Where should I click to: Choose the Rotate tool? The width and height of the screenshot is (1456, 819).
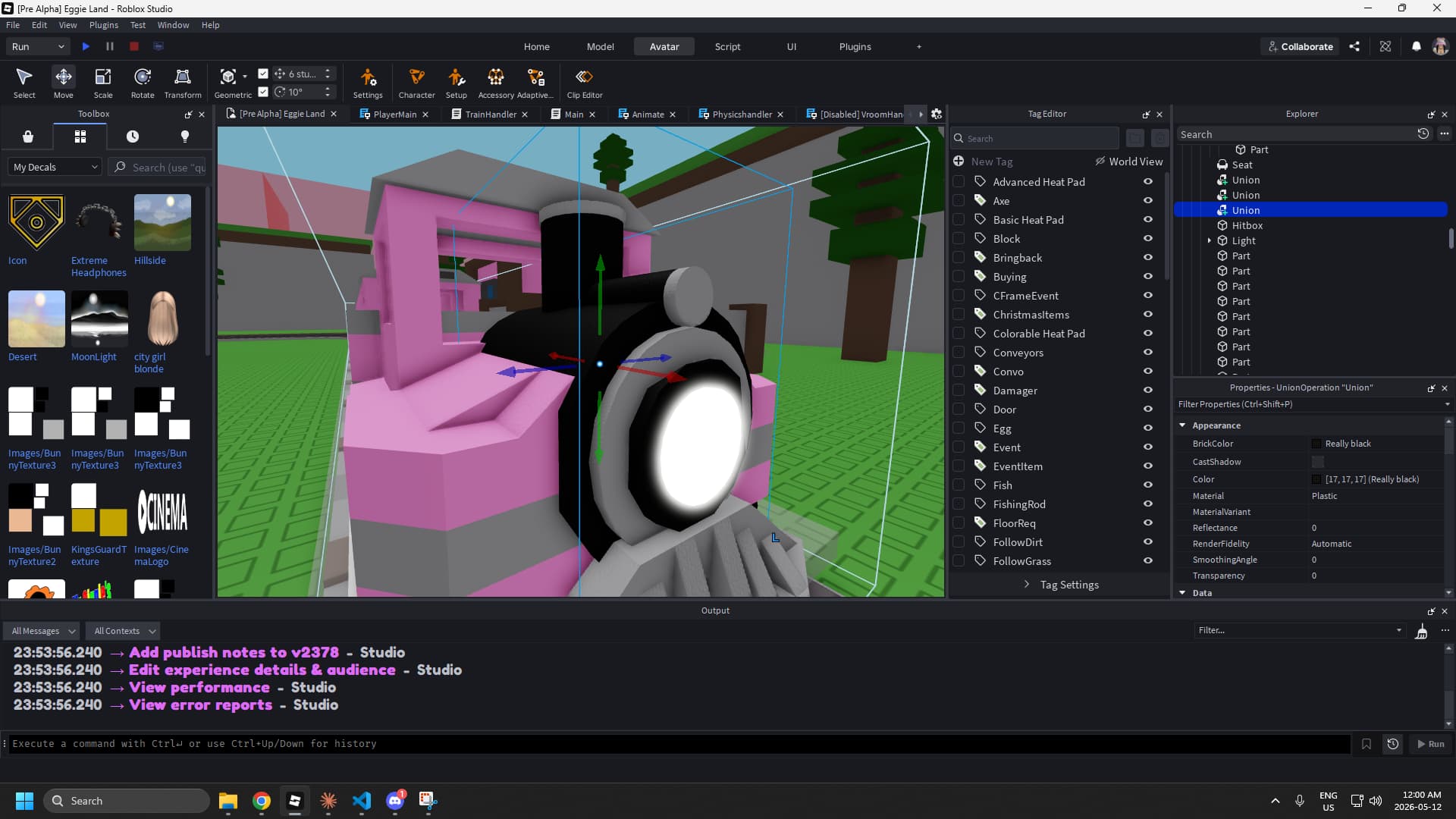pyautogui.click(x=143, y=83)
